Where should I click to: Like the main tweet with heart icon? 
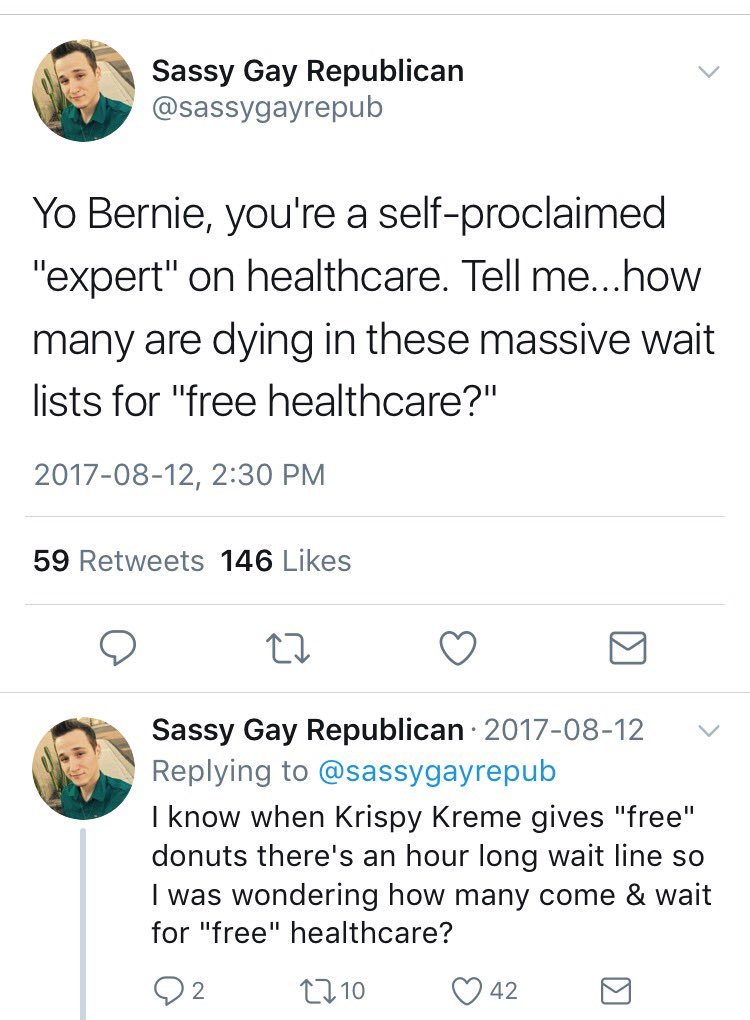[458, 649]
